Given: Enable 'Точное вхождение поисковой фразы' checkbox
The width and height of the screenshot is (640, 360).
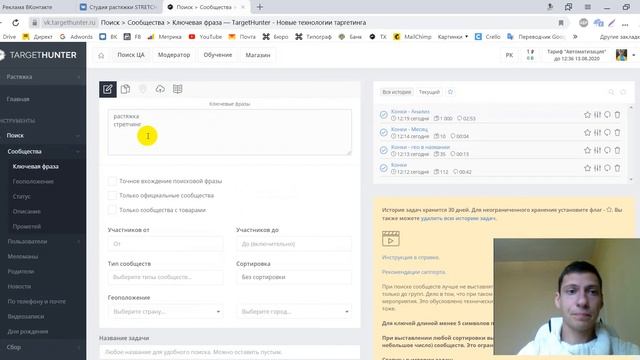Looking at the screenshot, I should point(112,181).
